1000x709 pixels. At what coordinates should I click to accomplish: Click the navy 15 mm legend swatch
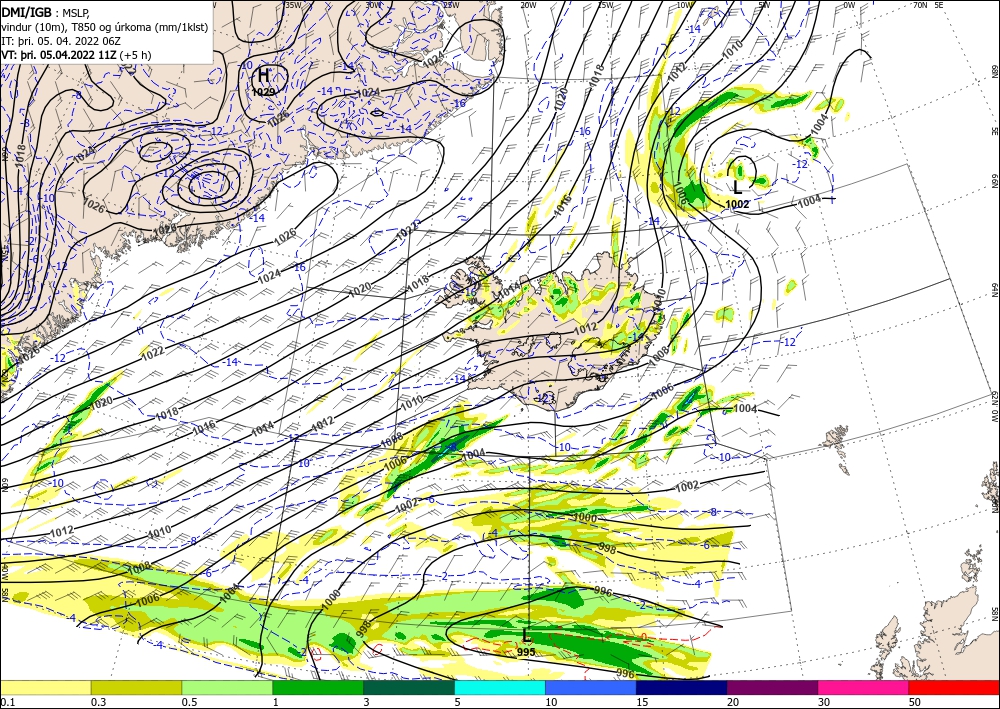tap(682, 687)
